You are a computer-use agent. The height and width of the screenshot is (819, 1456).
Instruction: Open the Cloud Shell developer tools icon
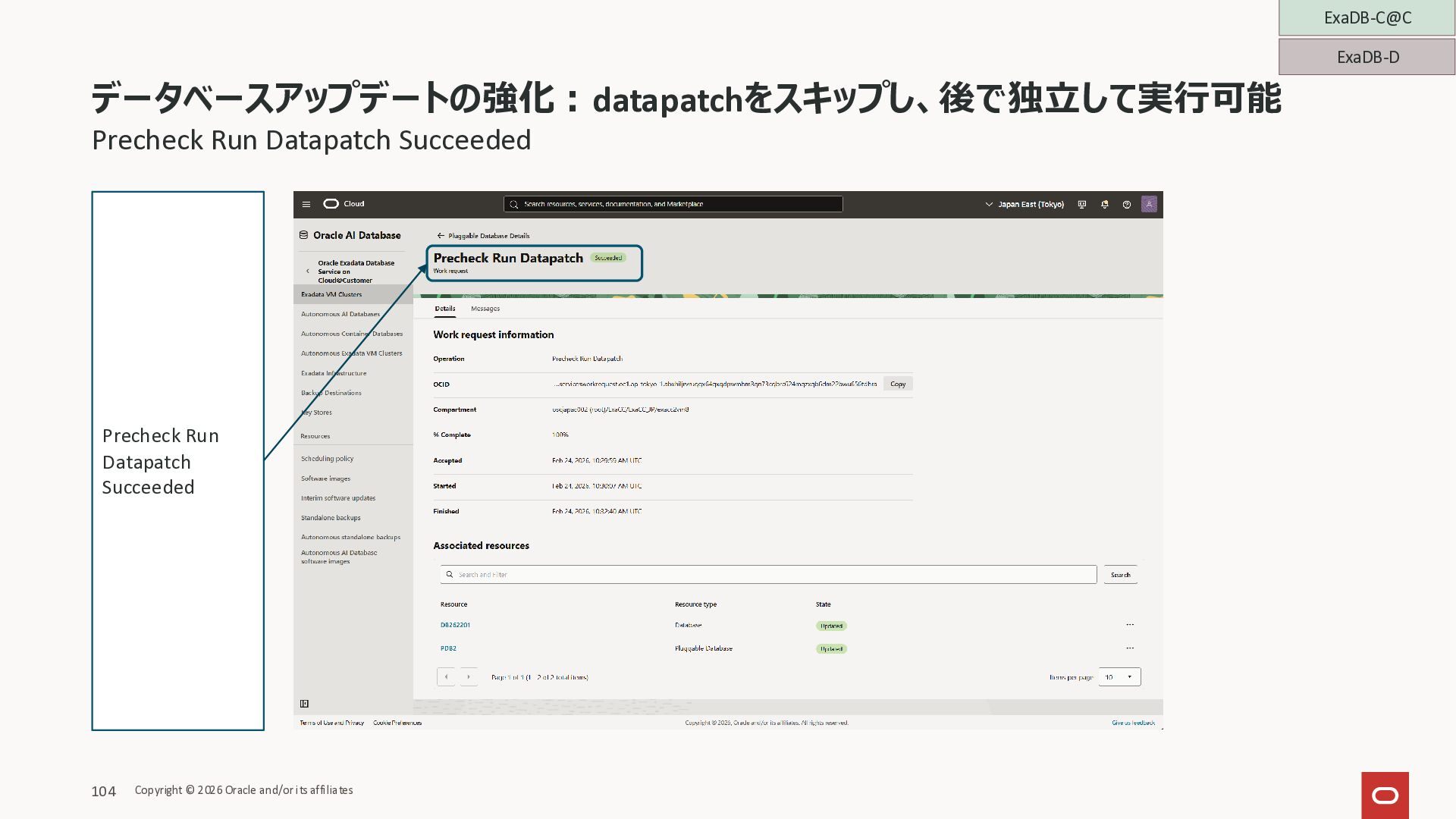pyautogui.click(x=1082, y=205)
